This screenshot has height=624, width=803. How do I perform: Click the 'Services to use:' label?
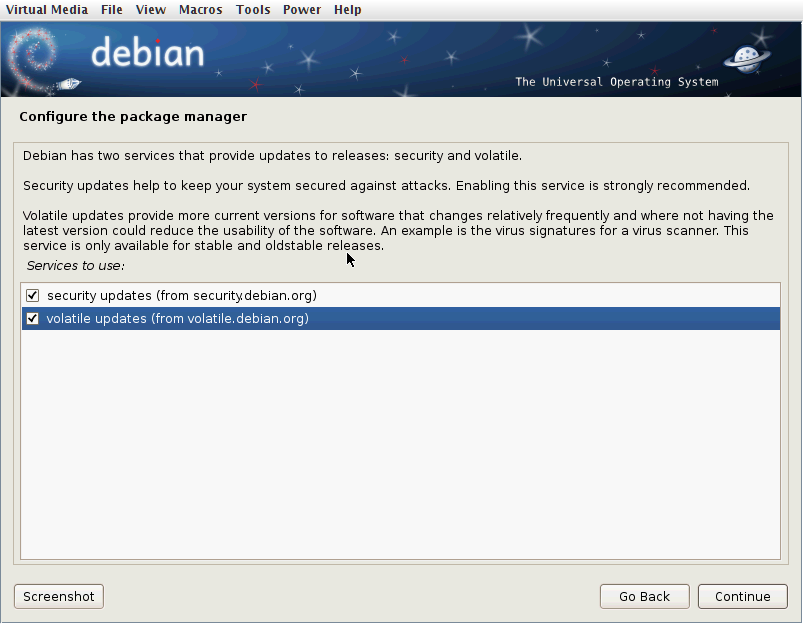tap(75, 266)
